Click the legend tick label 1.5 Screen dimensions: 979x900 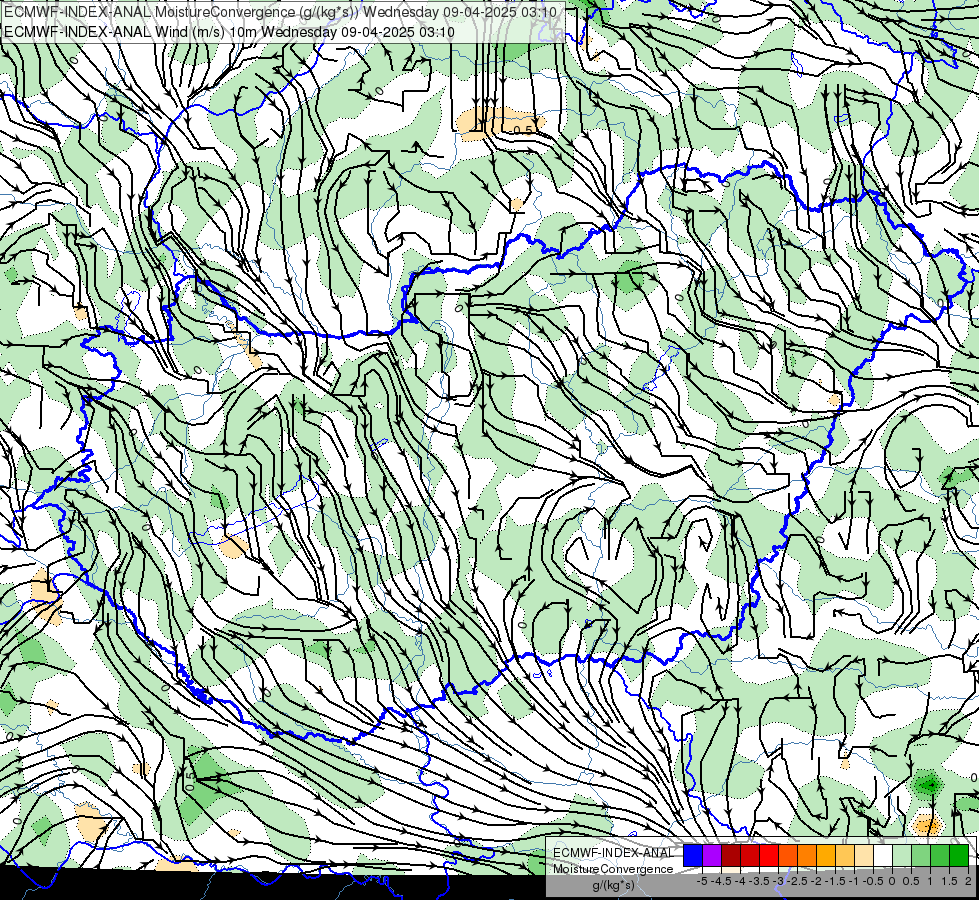point(948,881)
